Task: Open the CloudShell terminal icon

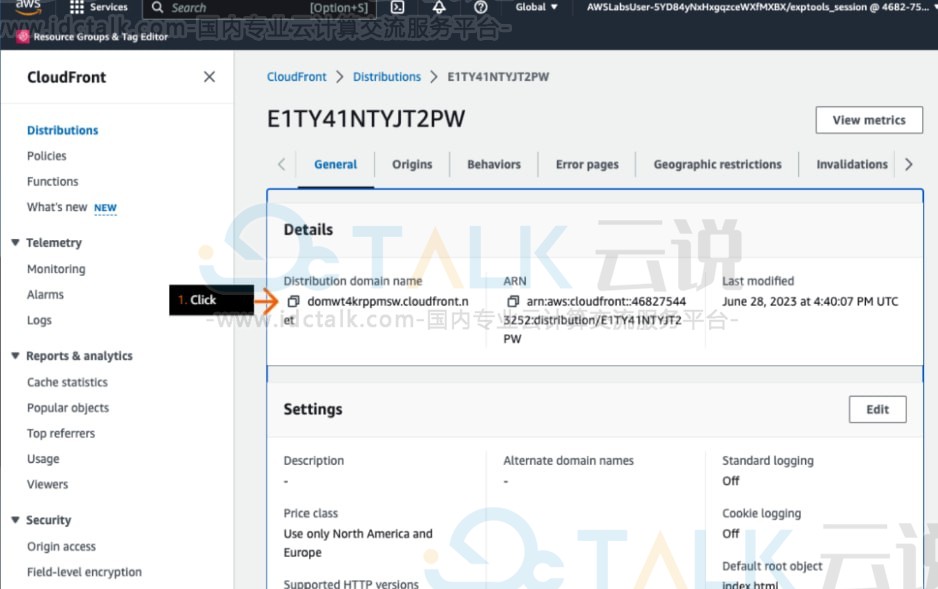Action: pyautogui.click(x=397, y=7)
